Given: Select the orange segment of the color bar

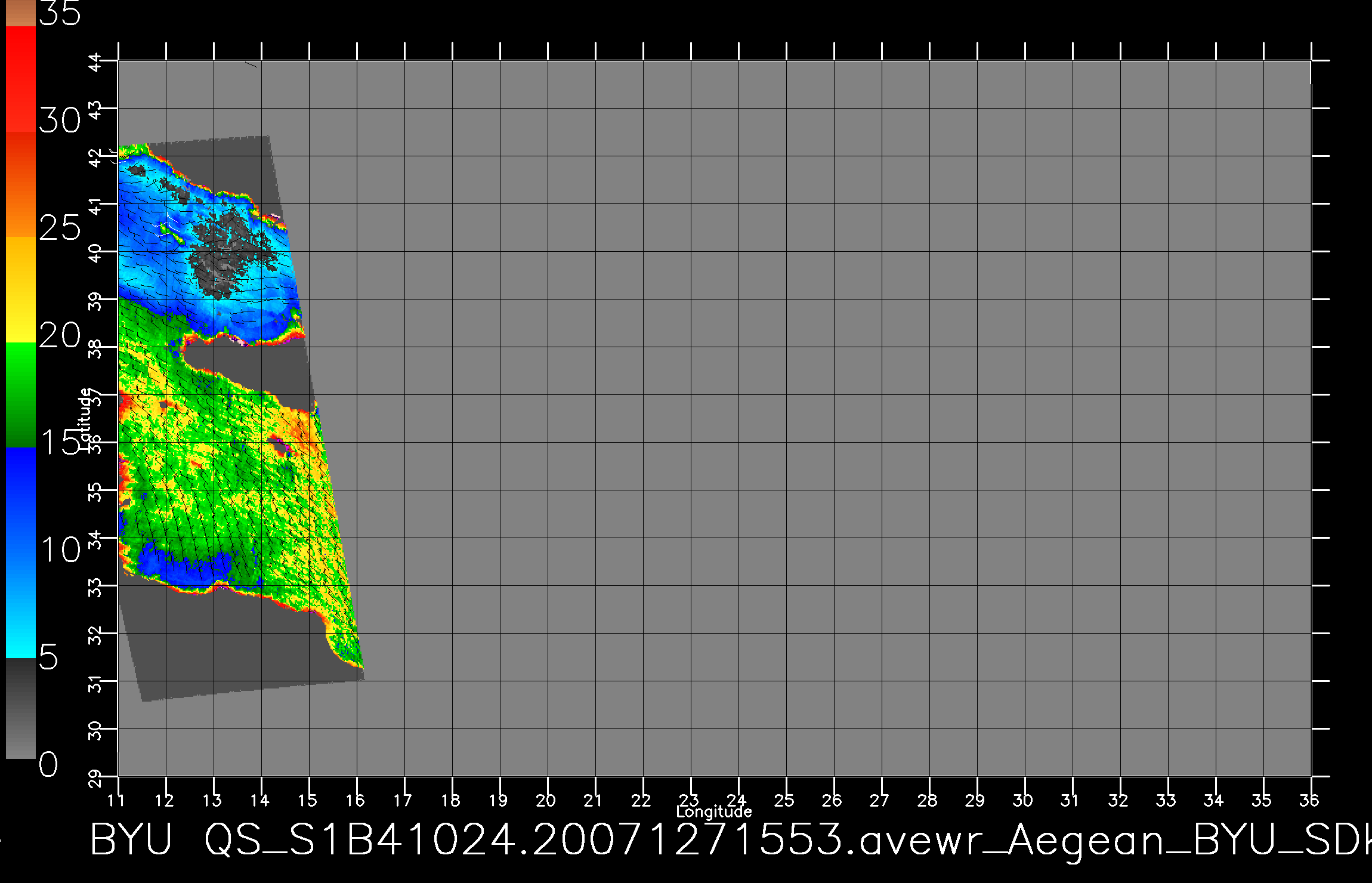Looking at the screenshot, I should 21,184.
